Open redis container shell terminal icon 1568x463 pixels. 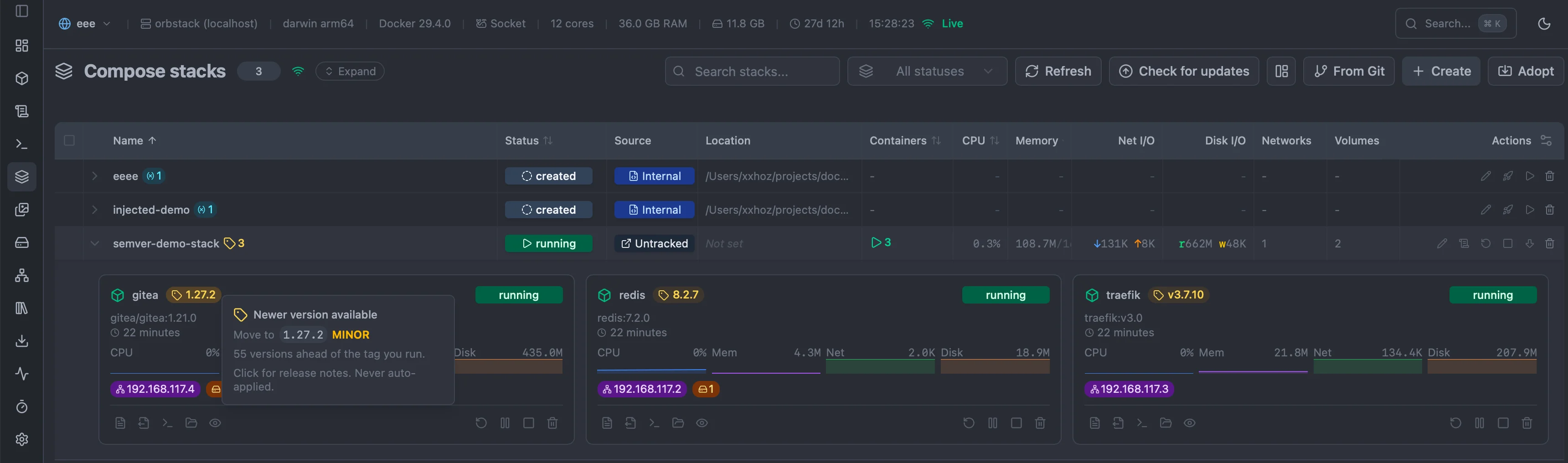[x=655, y=423]
